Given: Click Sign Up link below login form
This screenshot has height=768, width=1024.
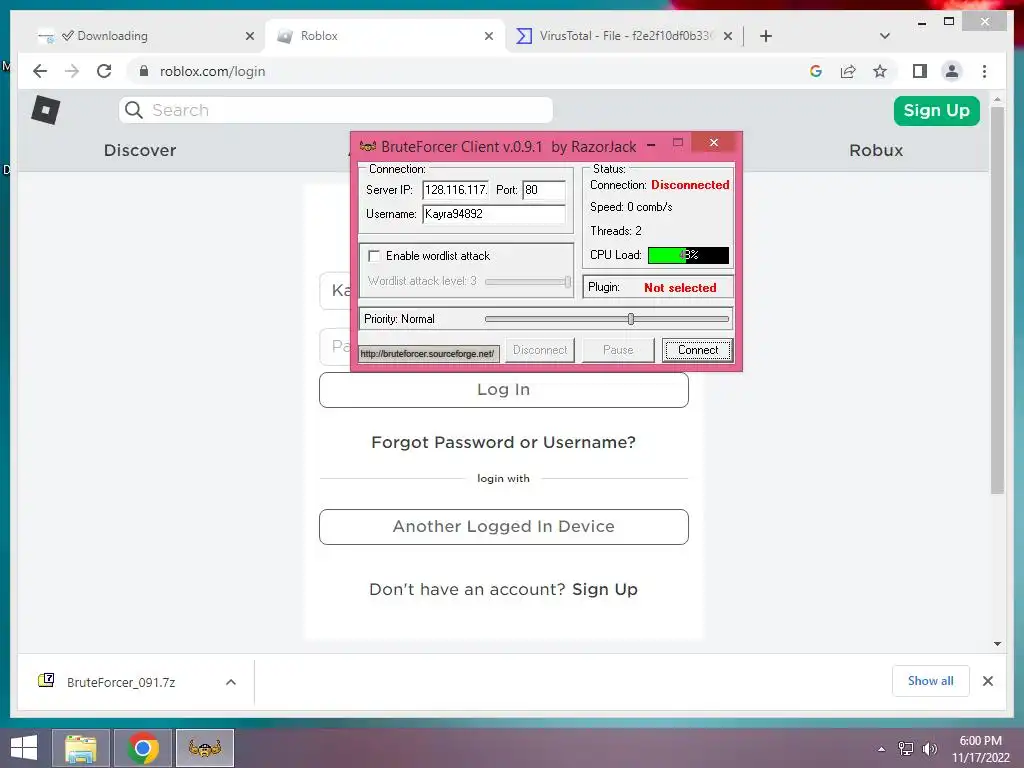Looking at the screenshot, I should tap(605, 589).
